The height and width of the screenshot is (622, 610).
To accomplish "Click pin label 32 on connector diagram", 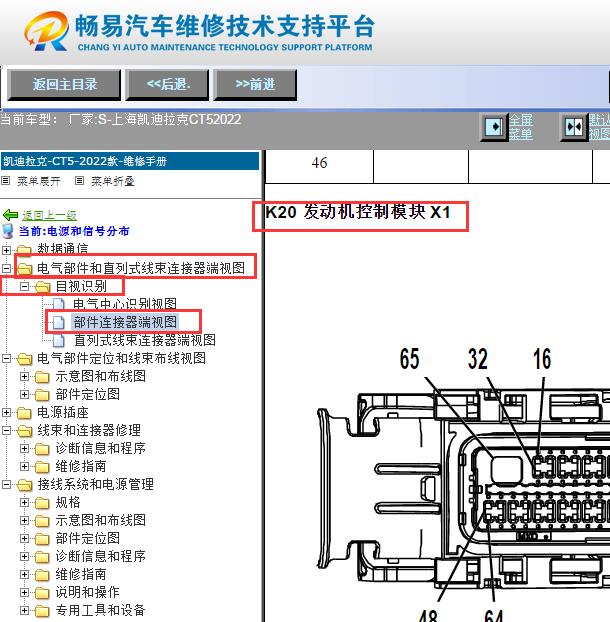I will click(x=478, y=359).
